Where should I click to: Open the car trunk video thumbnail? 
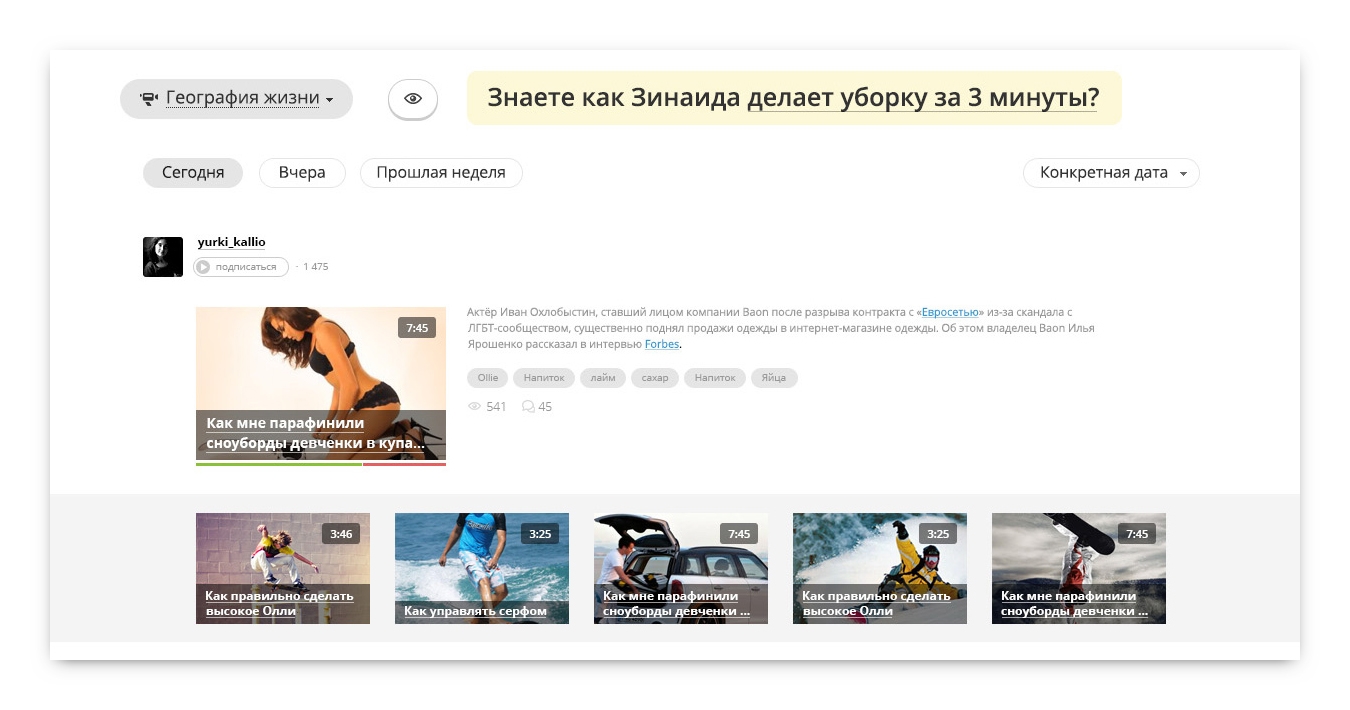coord(681,568)
